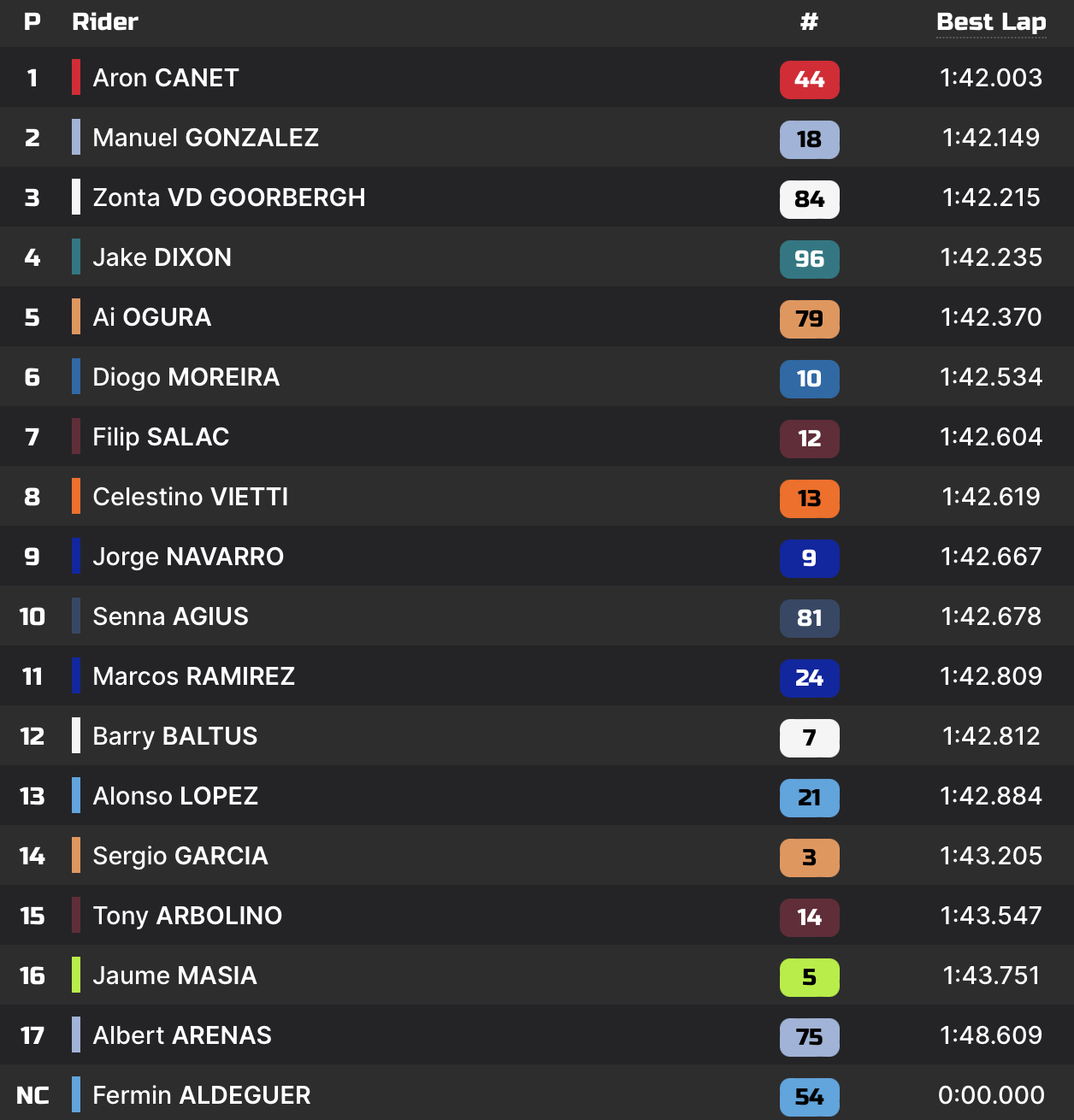Image resolution: width=1074 pixels, height=1120 pixels.
Task: Click the P position column header
Action: click(x=32, y=22)
